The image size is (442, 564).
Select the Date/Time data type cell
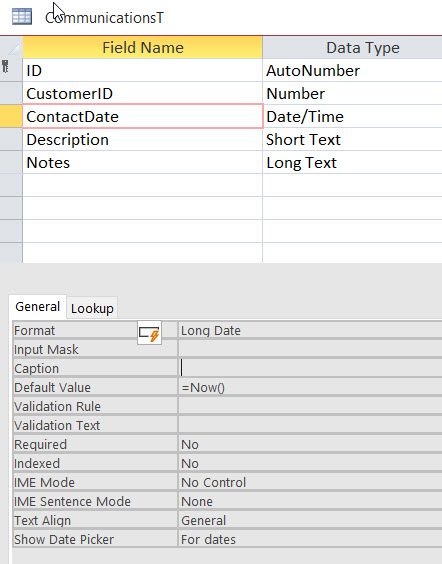pyautogui.click(x=352, y=117)
